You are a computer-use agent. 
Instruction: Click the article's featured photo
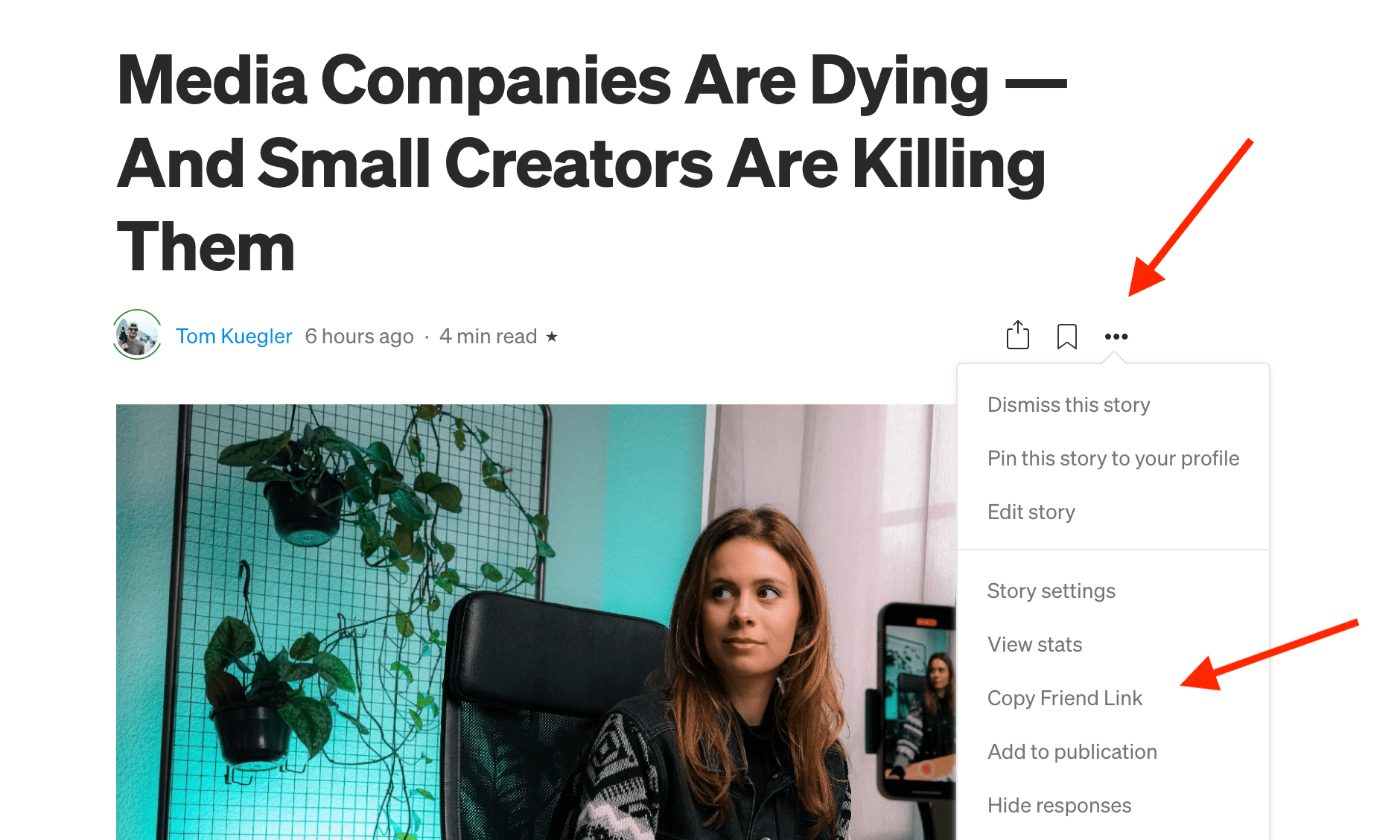[536, 622]
